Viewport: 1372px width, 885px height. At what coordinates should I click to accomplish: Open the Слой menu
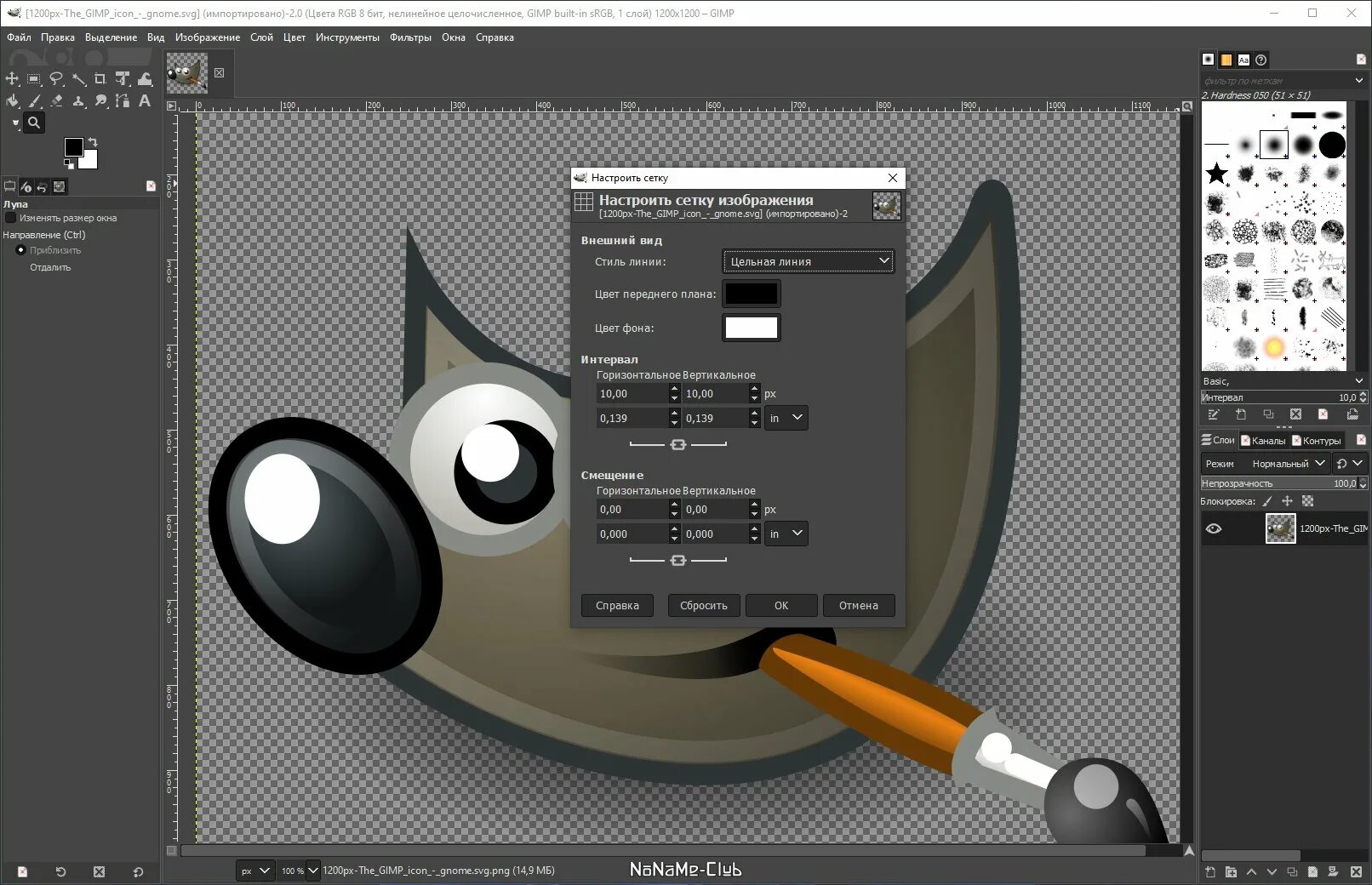pyautogui.click(x=262, y=37)
